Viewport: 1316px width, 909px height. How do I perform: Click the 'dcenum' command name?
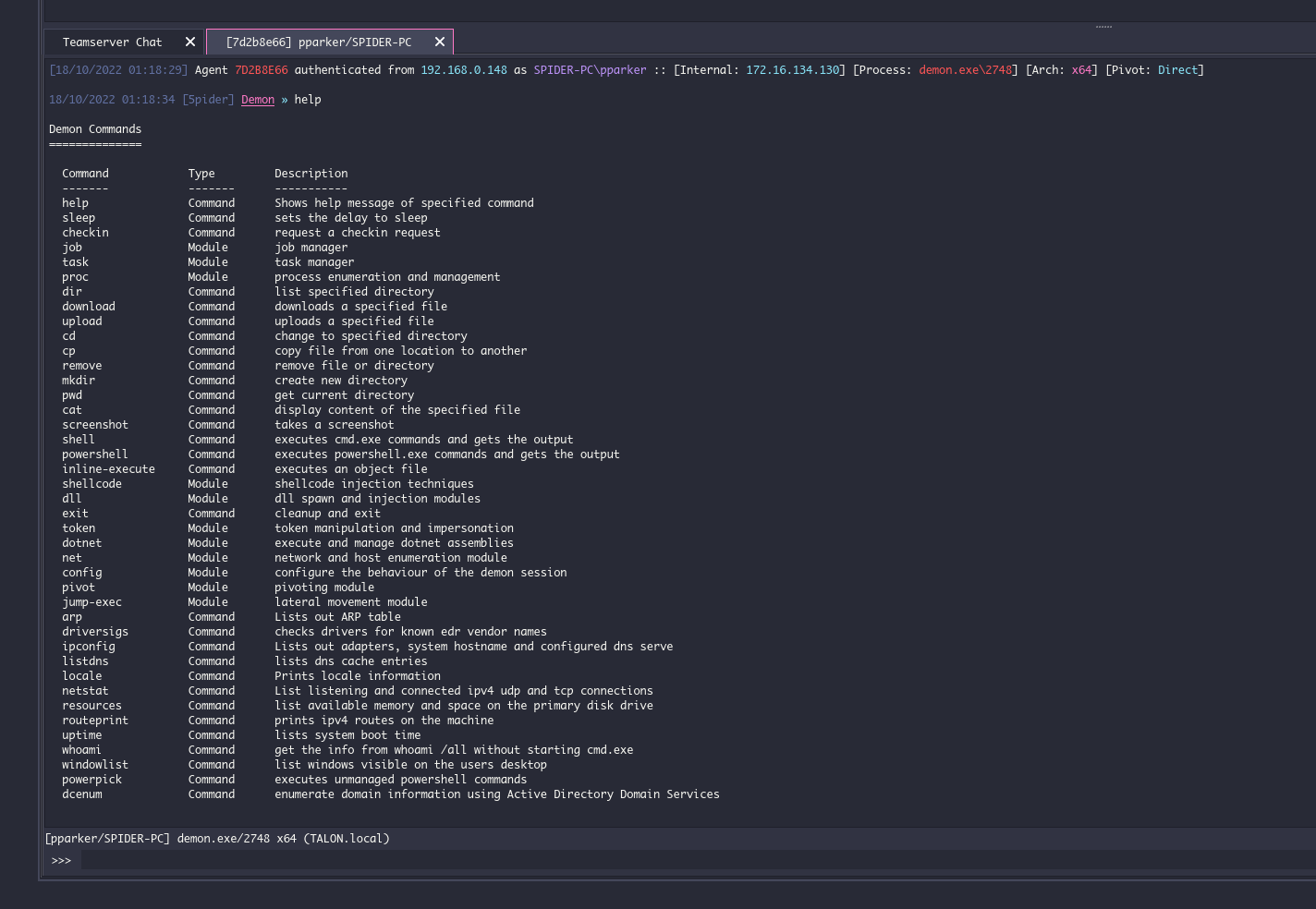pyautogui.click(x=82, y=794)
